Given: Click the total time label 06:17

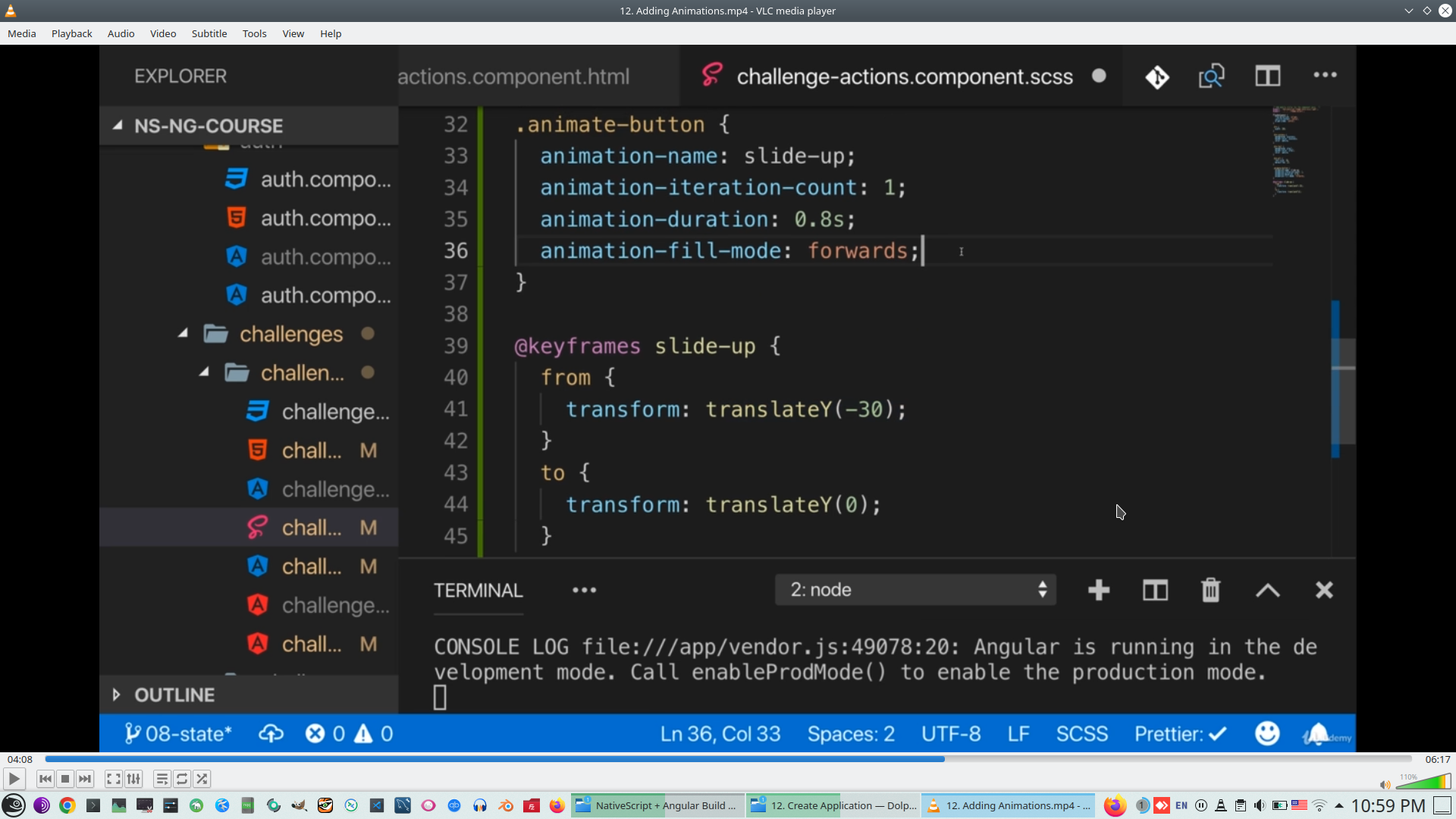Looking at the screenshot, I should (1437, 759).
